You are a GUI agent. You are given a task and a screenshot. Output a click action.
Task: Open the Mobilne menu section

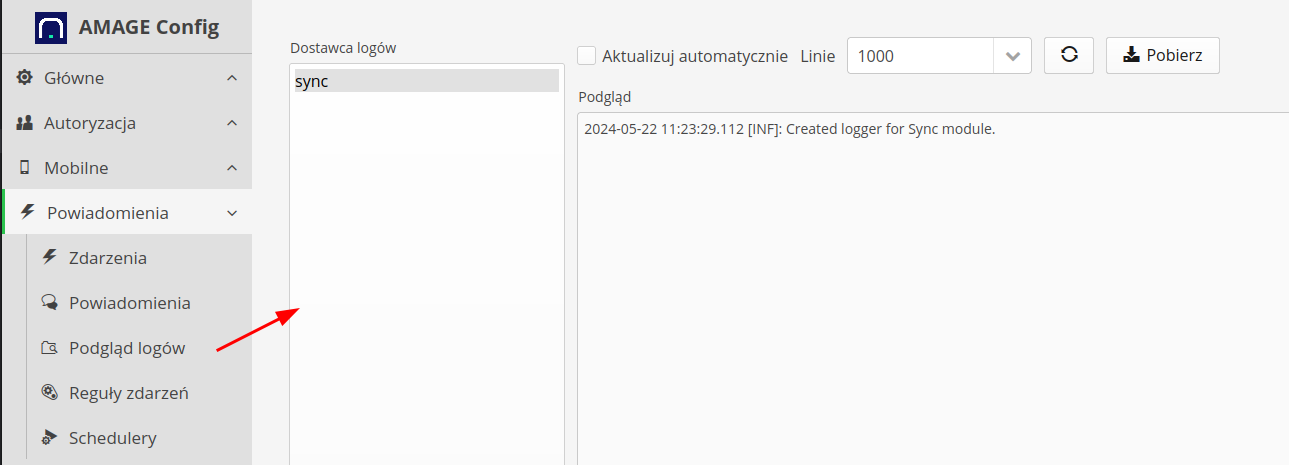click(76, 168)
